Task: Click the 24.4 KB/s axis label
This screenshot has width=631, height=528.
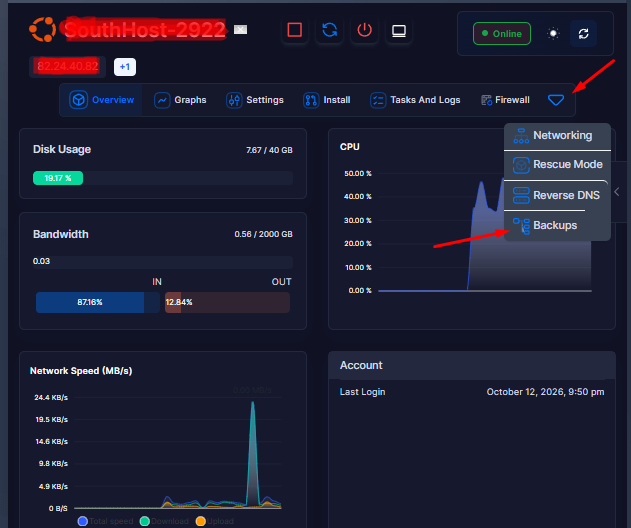Action: pos(51,398)
